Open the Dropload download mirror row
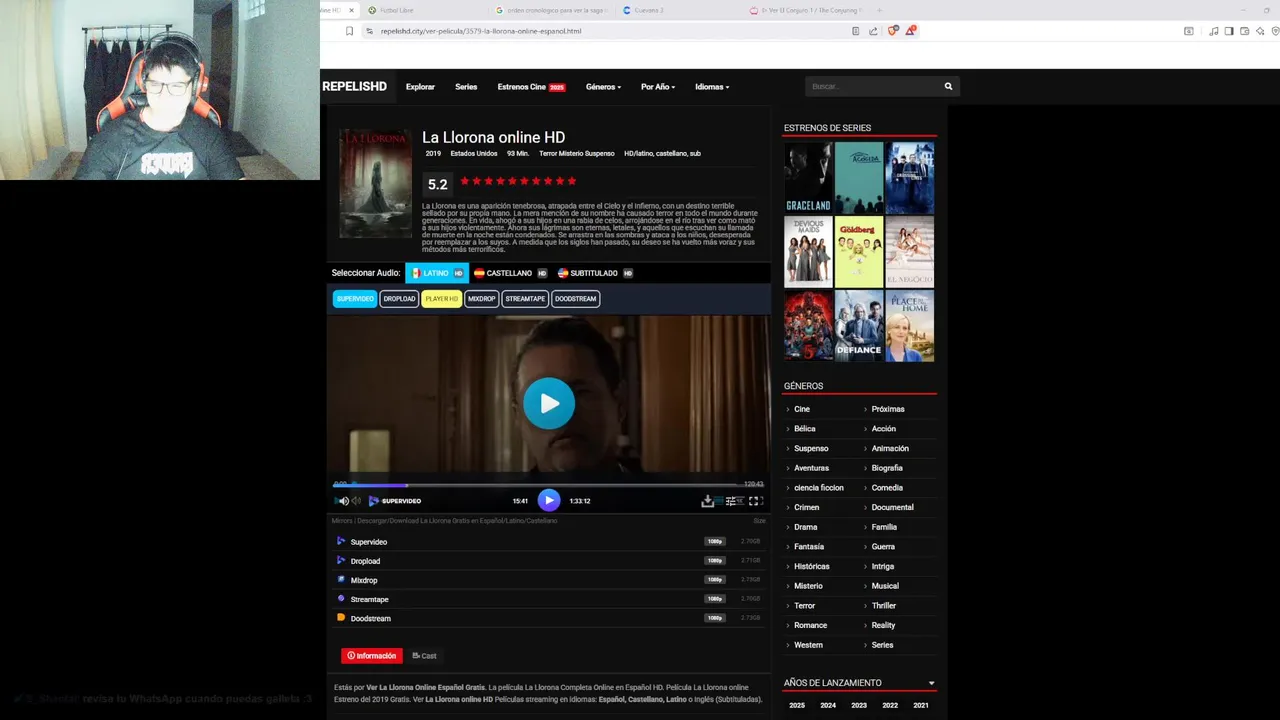This screenshot has height=720, width=1280. tap(548, 561)
